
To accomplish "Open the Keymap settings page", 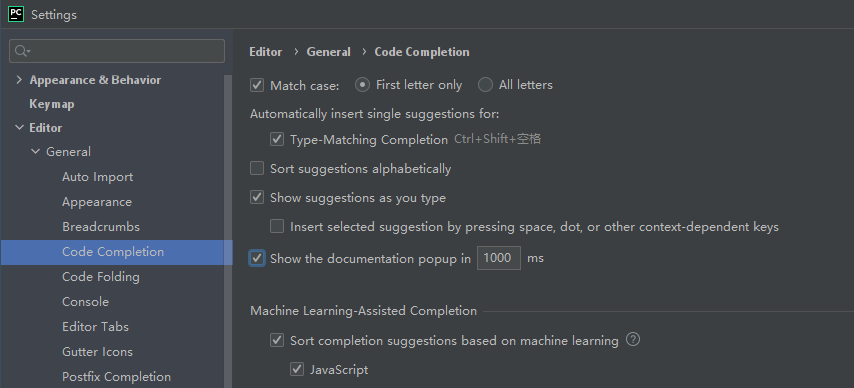I will pos(52,104).
